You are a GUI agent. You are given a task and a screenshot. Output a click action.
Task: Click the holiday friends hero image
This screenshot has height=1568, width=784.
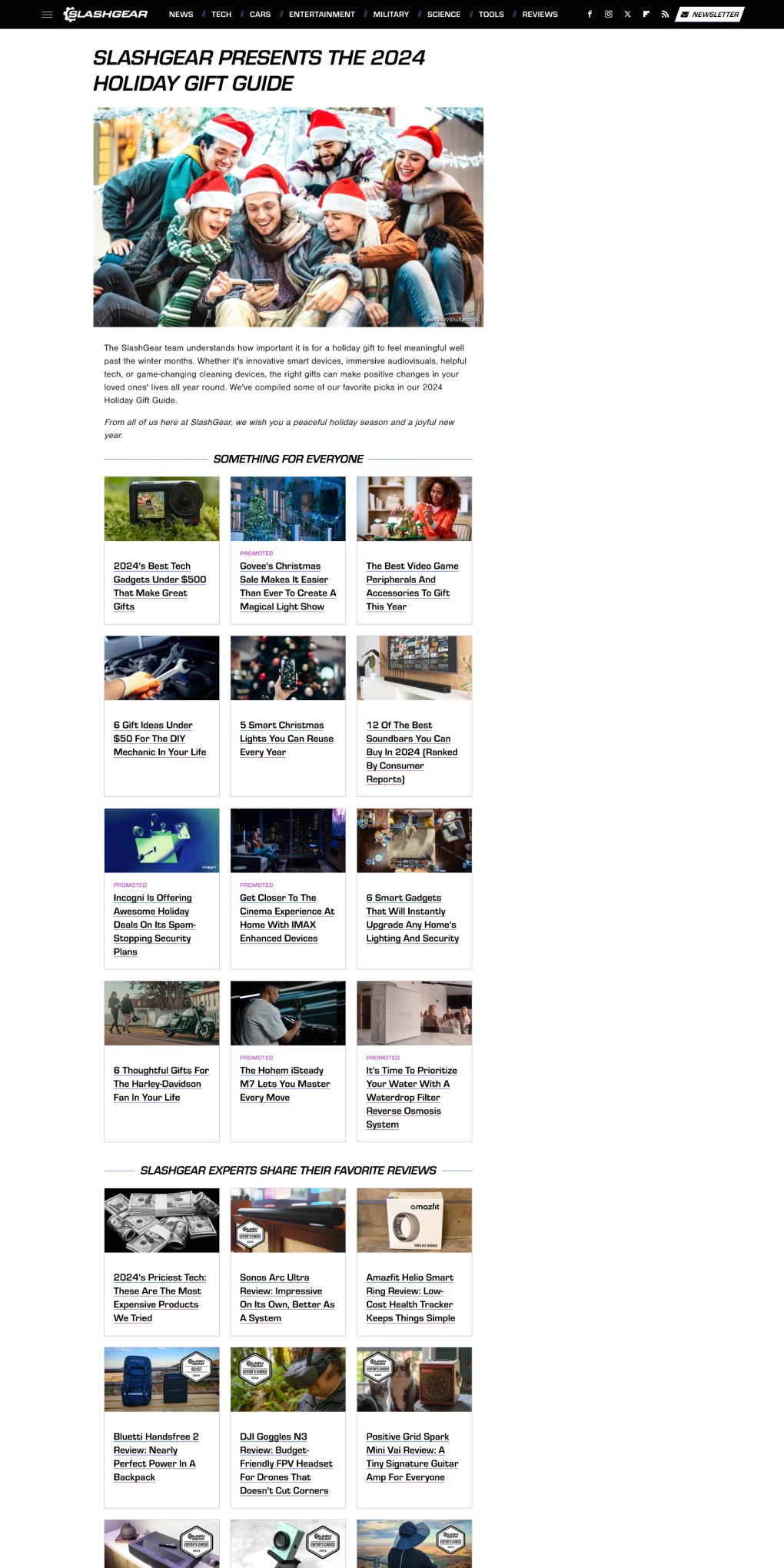[x=288, y=217]
